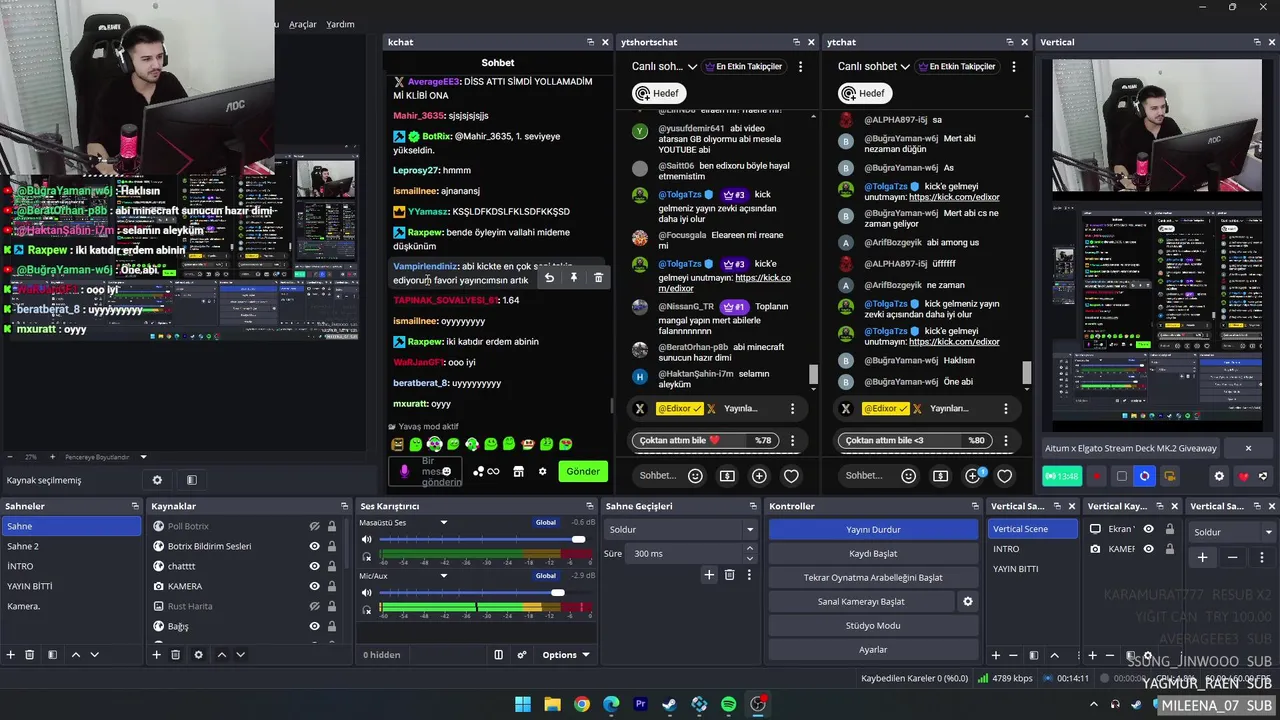The image size is (1280, 720).
Task: Move scene up in Sahneler panel
Action: (x=75, y=655)
